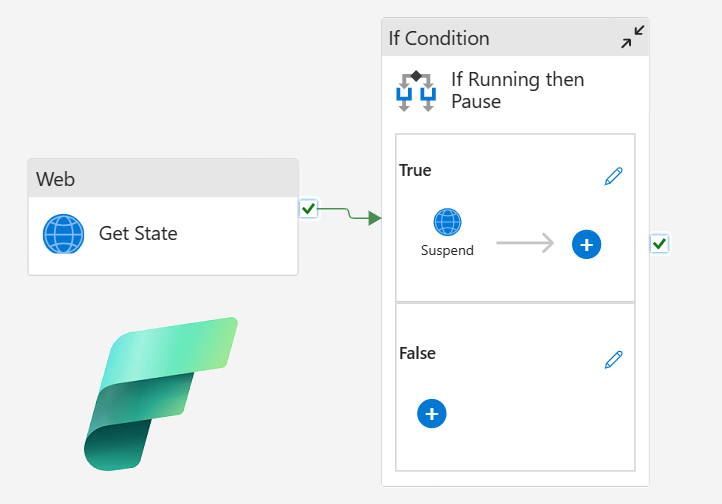Select the True branch label
The image size is (722, 504).
(x=415, y=170)
